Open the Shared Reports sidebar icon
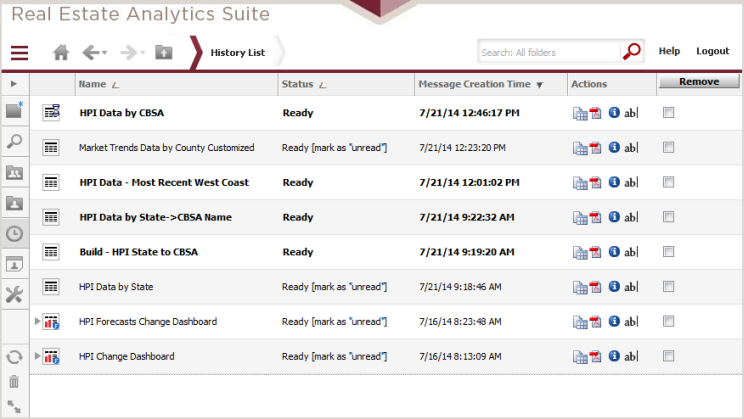The image size is (744, 419). click(14, 173)
